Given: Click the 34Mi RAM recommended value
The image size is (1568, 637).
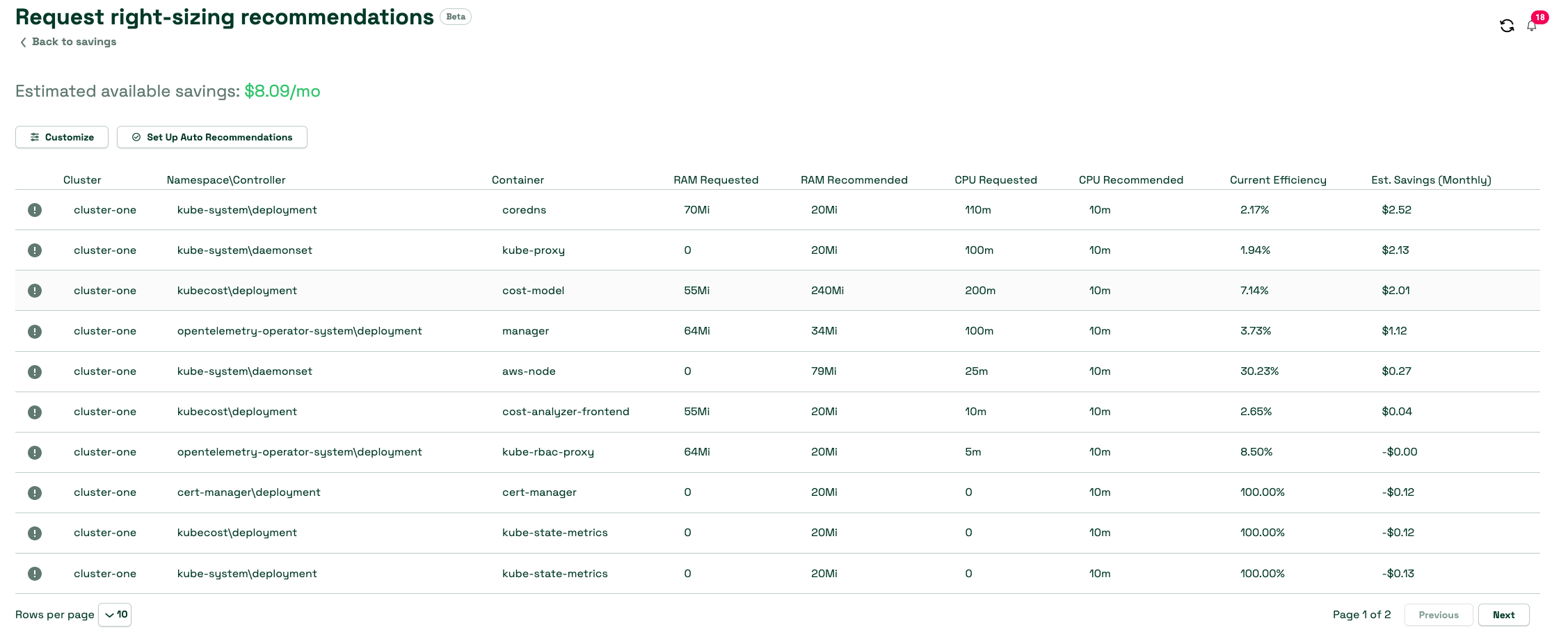Looking at the screenshot, I should coord(824,331).
